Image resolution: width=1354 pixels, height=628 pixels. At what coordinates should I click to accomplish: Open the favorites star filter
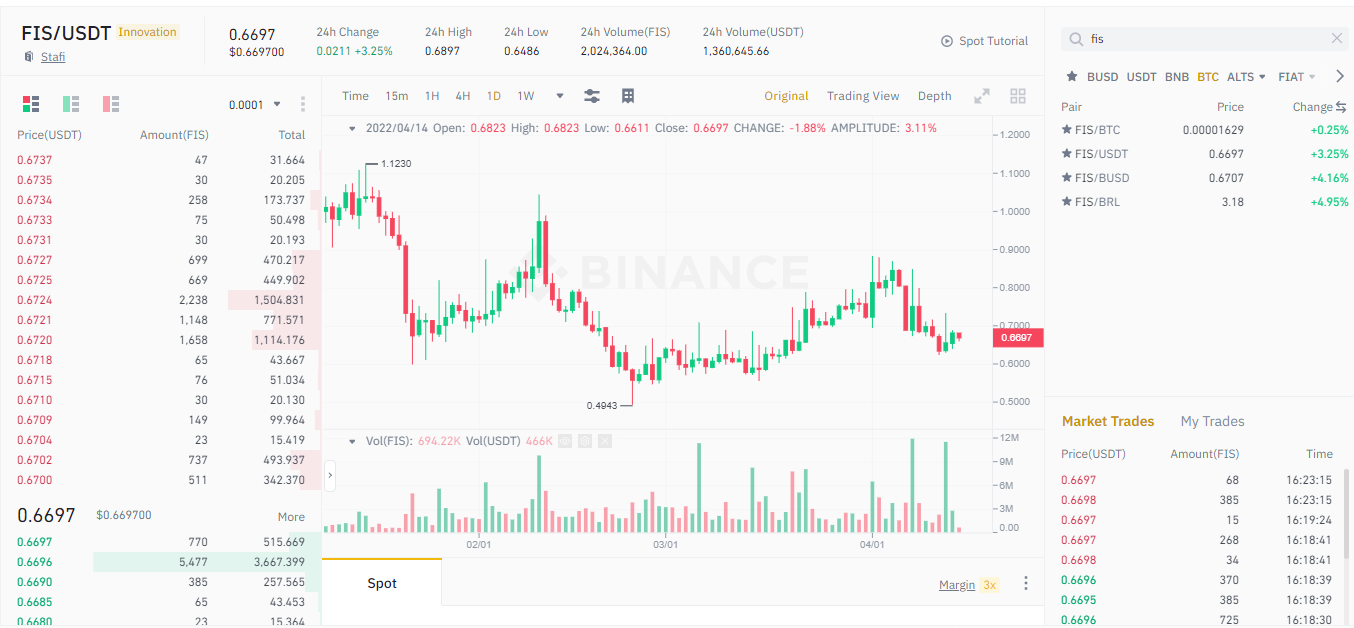(1072, 76)
